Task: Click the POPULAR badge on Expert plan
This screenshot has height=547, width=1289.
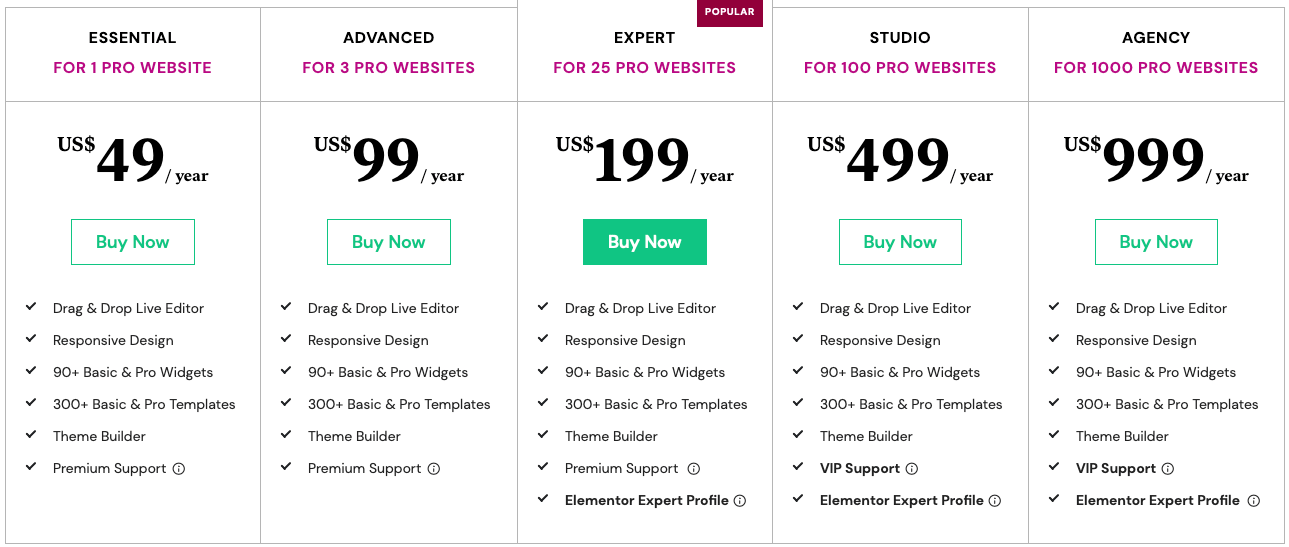Action: [x=730, y=12]
